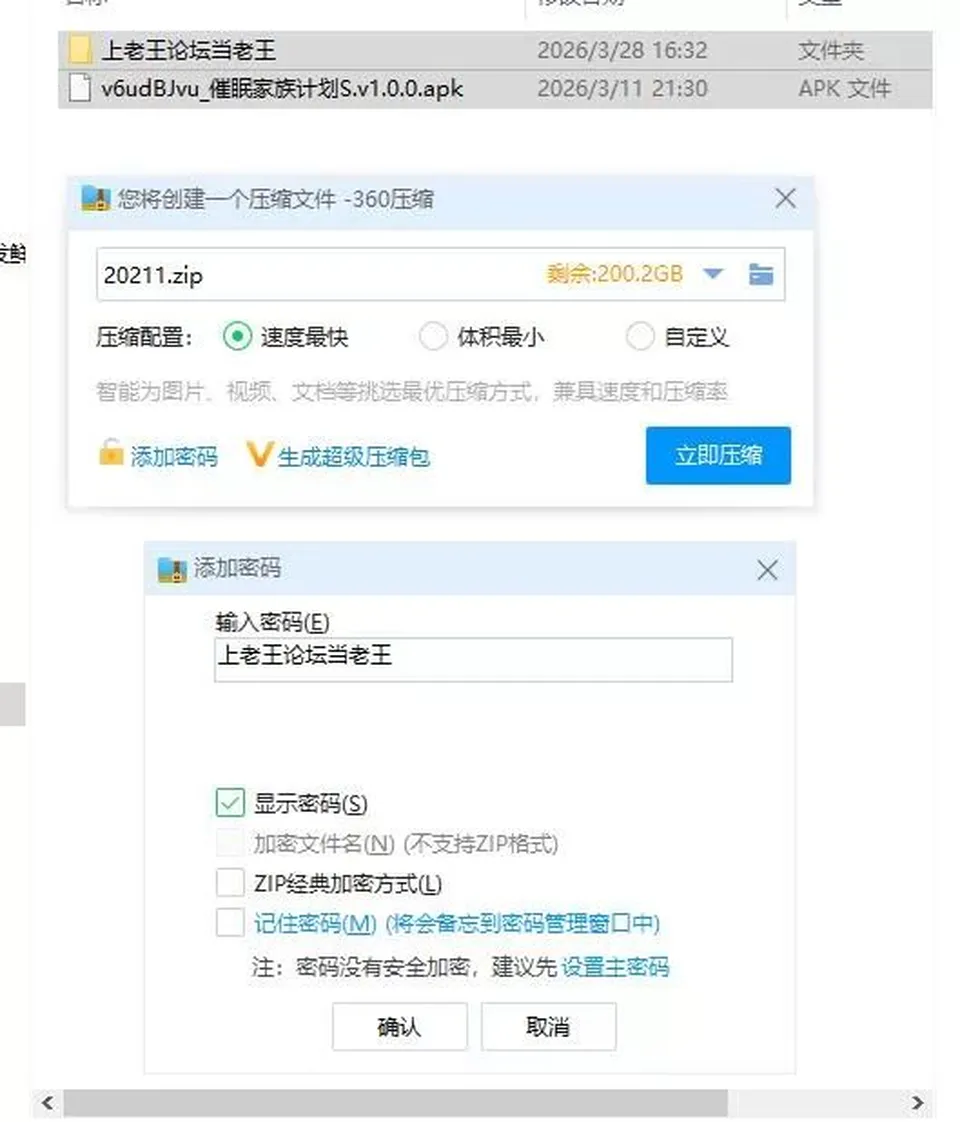Click the 20211.zip filename field

click(441, 275)
